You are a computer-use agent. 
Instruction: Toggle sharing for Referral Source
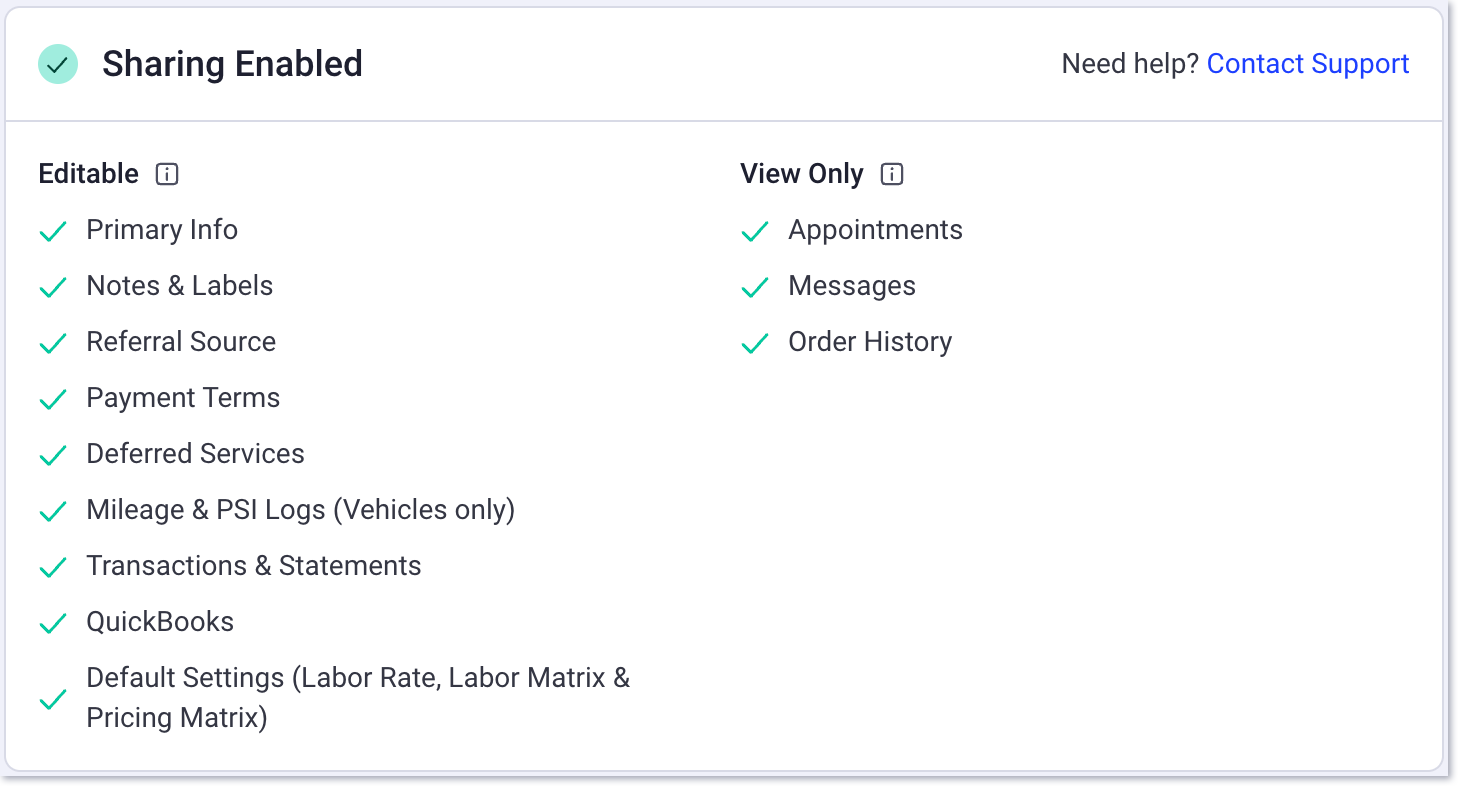(x=53, y=343)
